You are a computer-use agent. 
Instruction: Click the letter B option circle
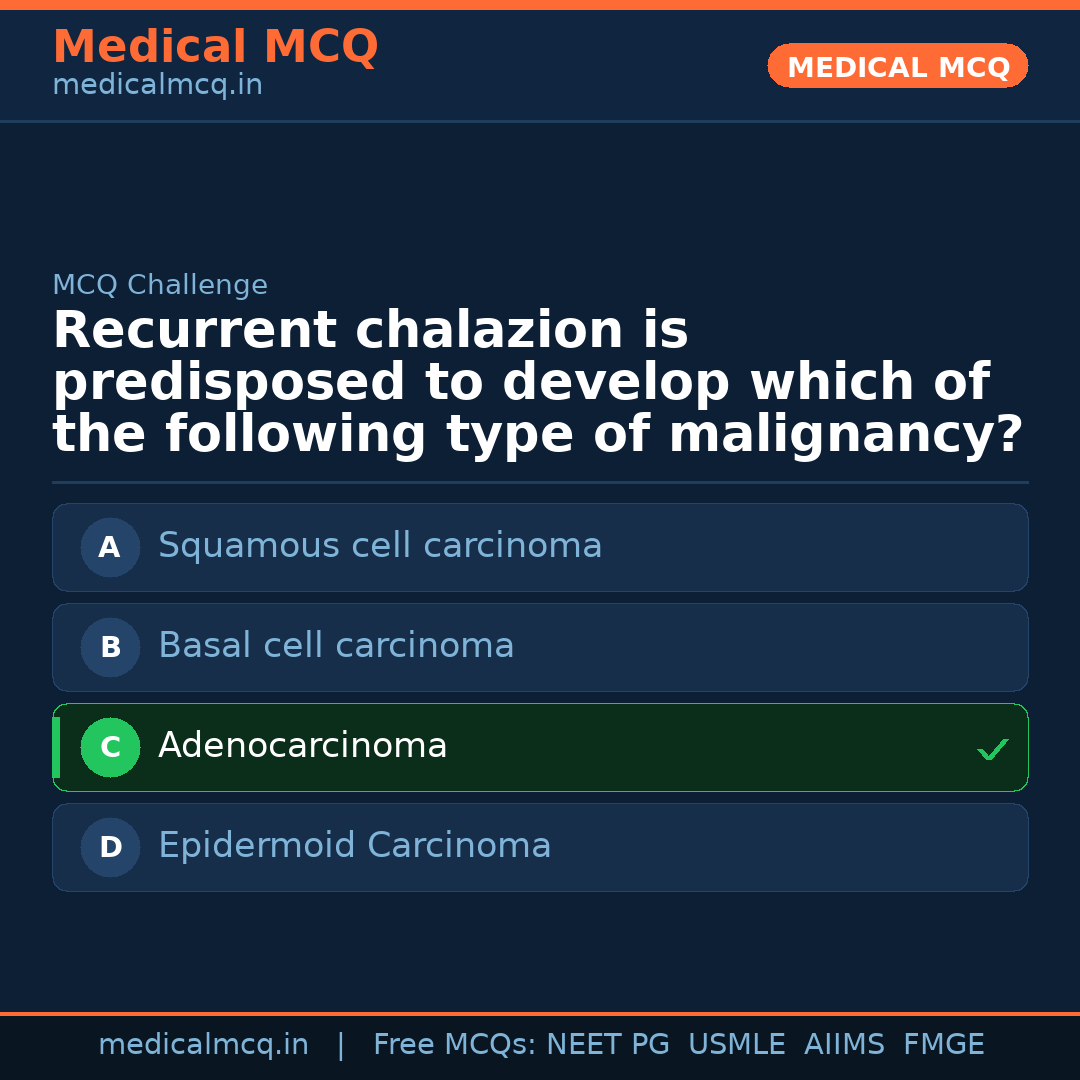point(110,647)
